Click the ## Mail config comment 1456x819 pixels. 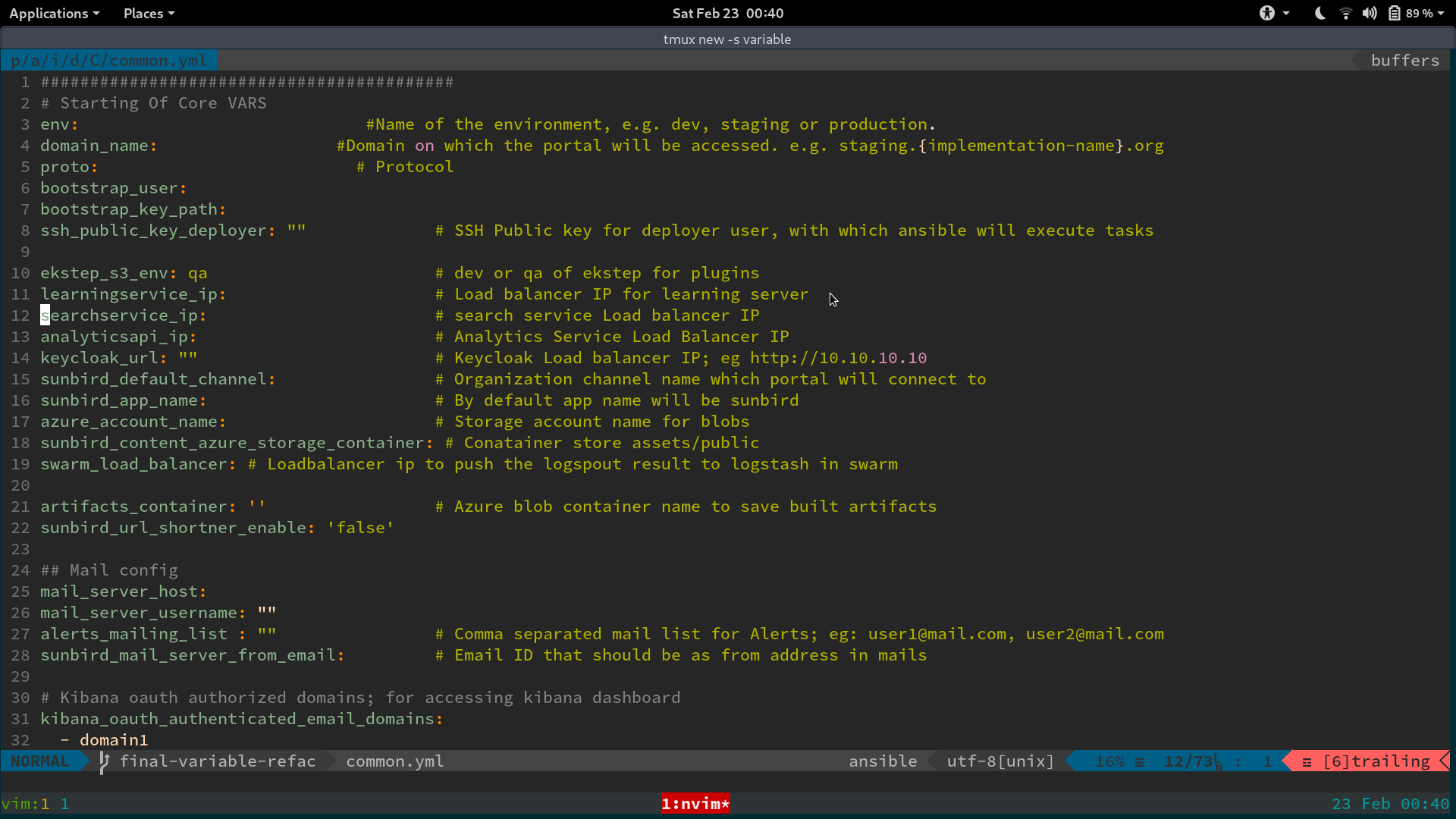[109, 570]
